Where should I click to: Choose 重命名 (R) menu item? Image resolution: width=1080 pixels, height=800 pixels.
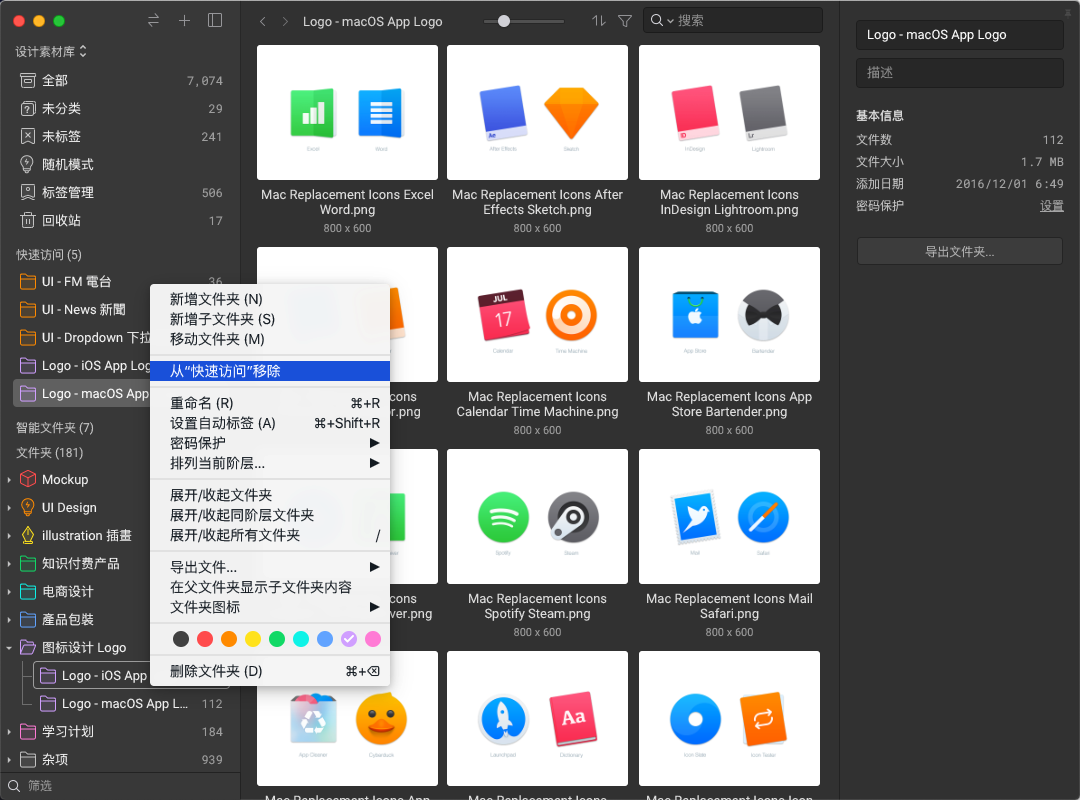270,403
